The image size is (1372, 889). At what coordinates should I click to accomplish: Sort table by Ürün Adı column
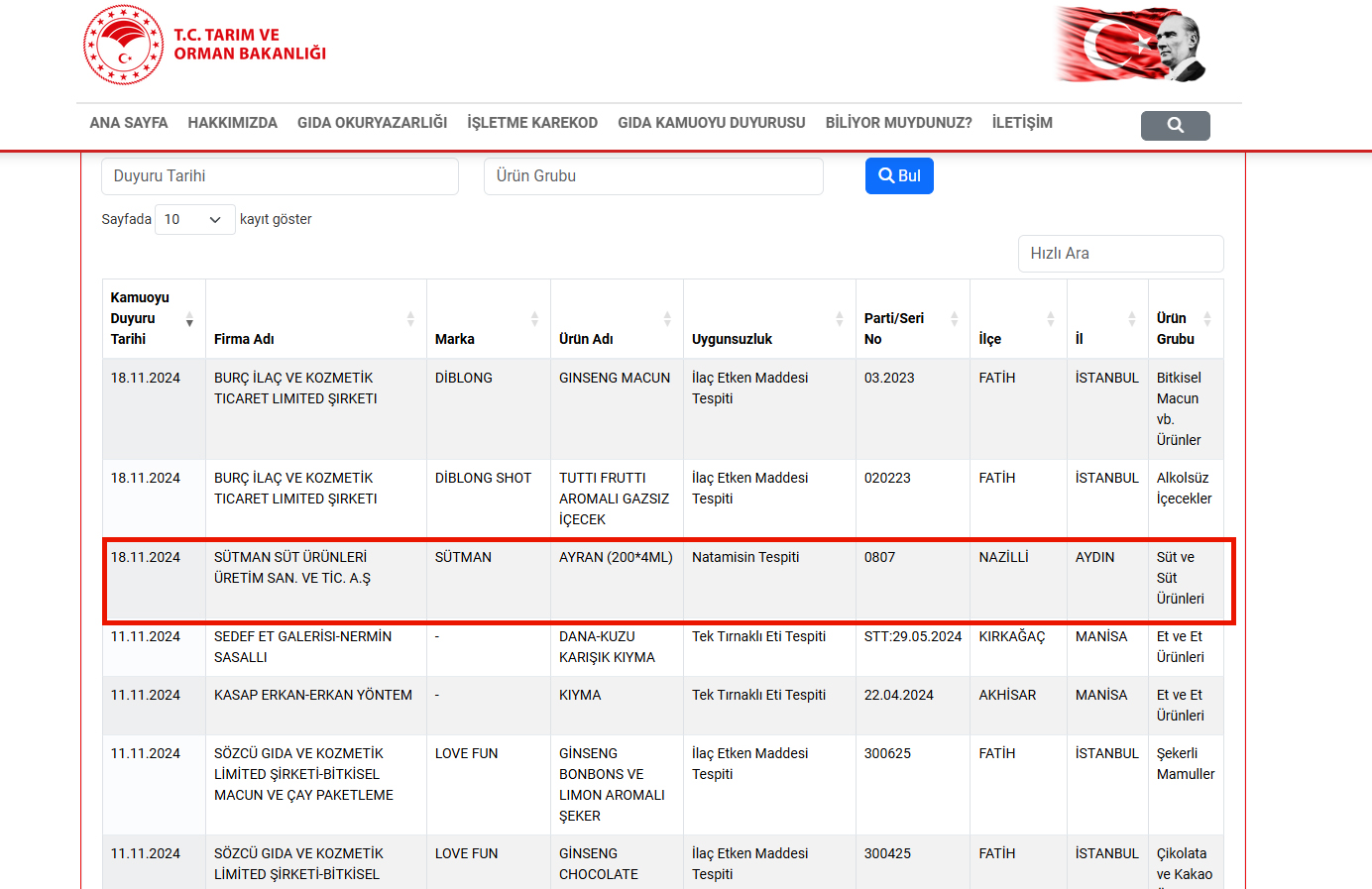point(617,318)
